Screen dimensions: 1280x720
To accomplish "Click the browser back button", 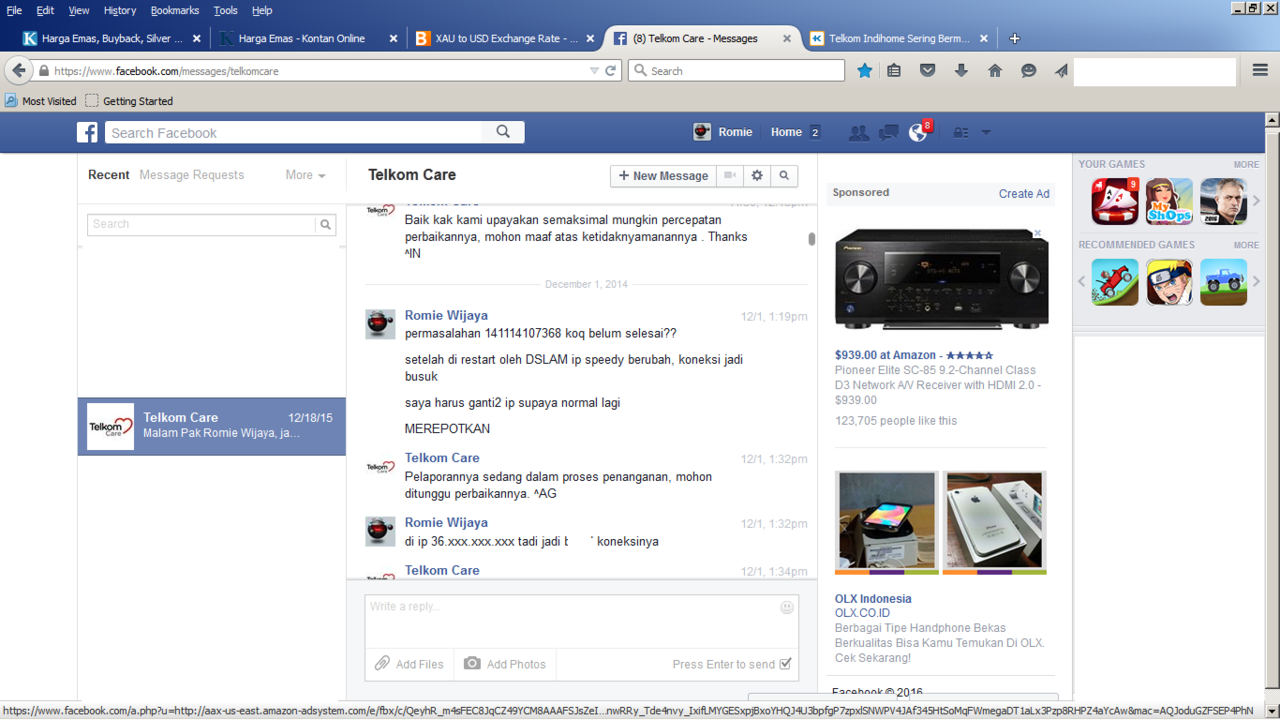I will 18,71.
